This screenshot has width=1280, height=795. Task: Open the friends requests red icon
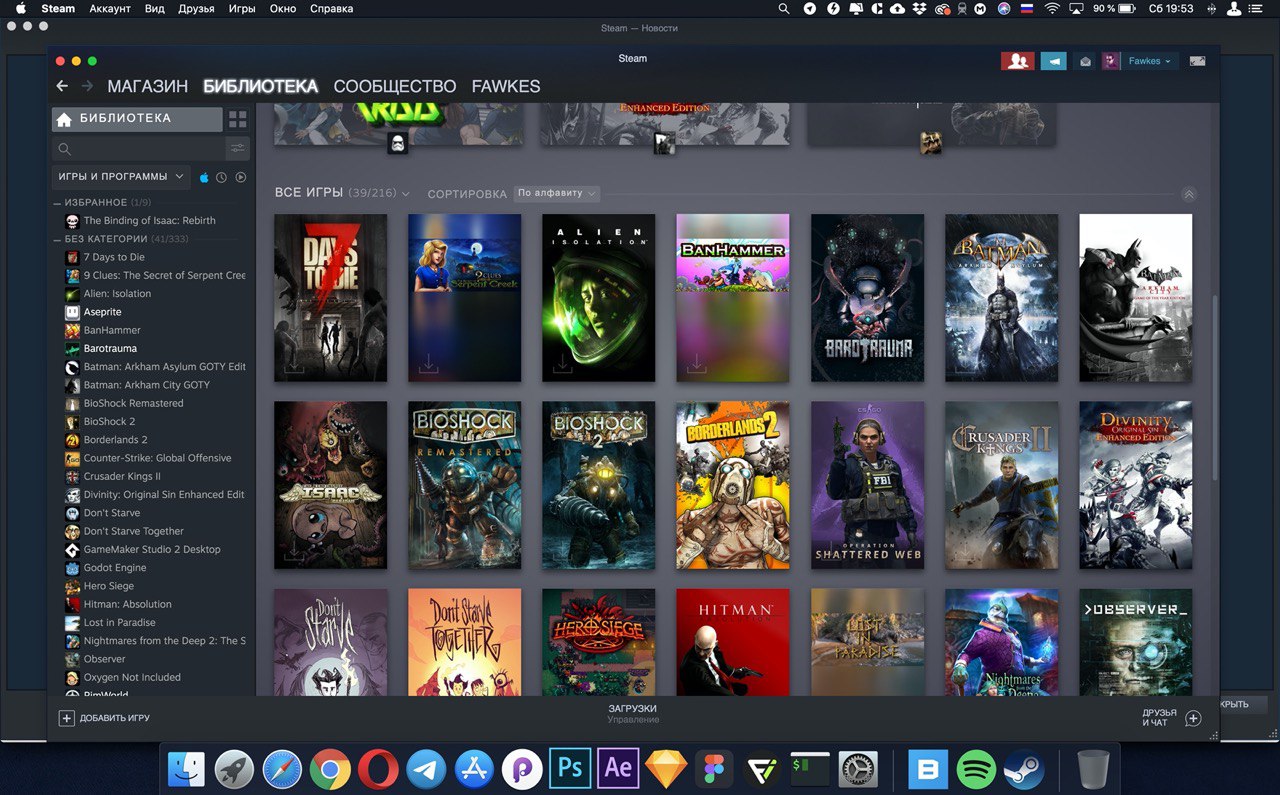pos(1017,61)
